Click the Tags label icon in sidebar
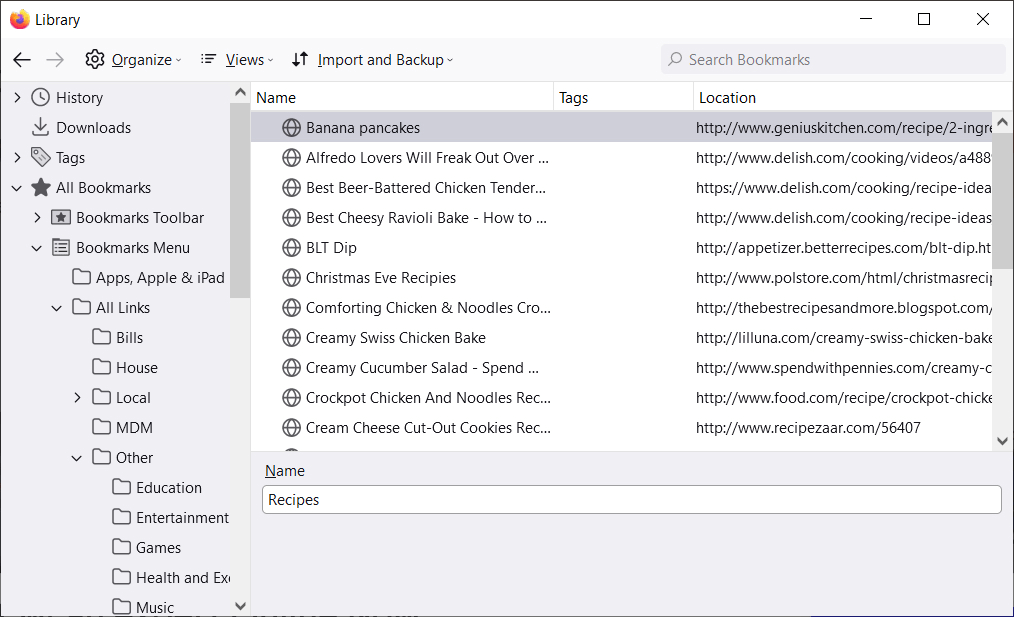1014x617 pixels. pos(40,158)
